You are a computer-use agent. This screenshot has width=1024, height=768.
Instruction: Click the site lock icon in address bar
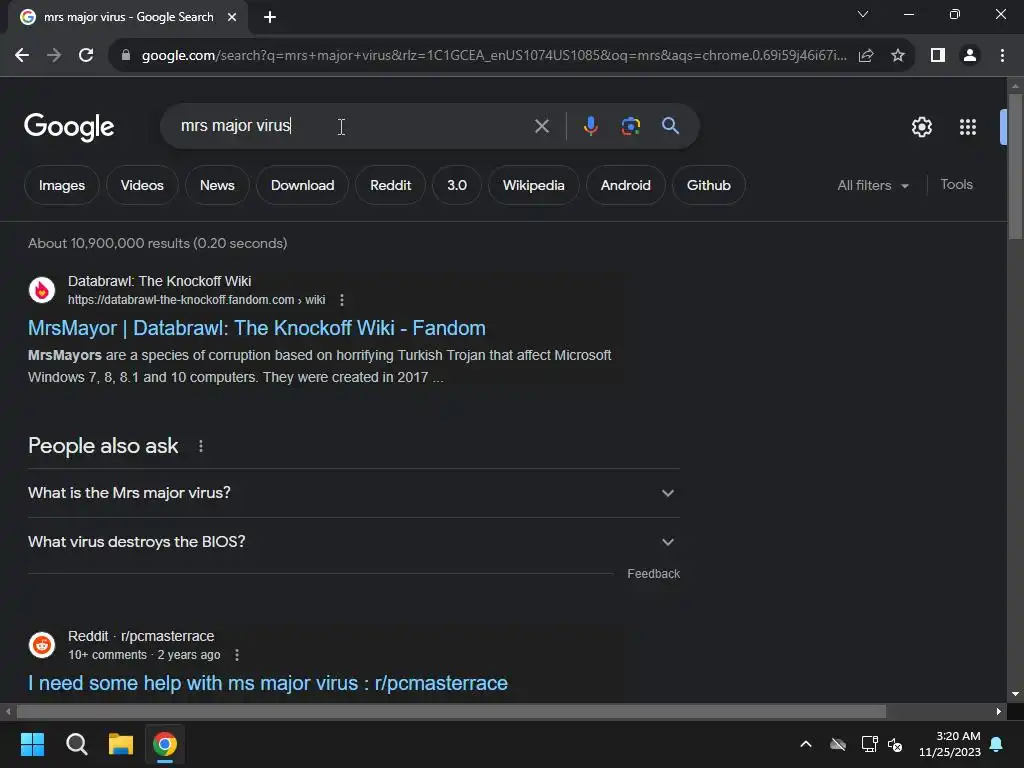click(126, 56)
